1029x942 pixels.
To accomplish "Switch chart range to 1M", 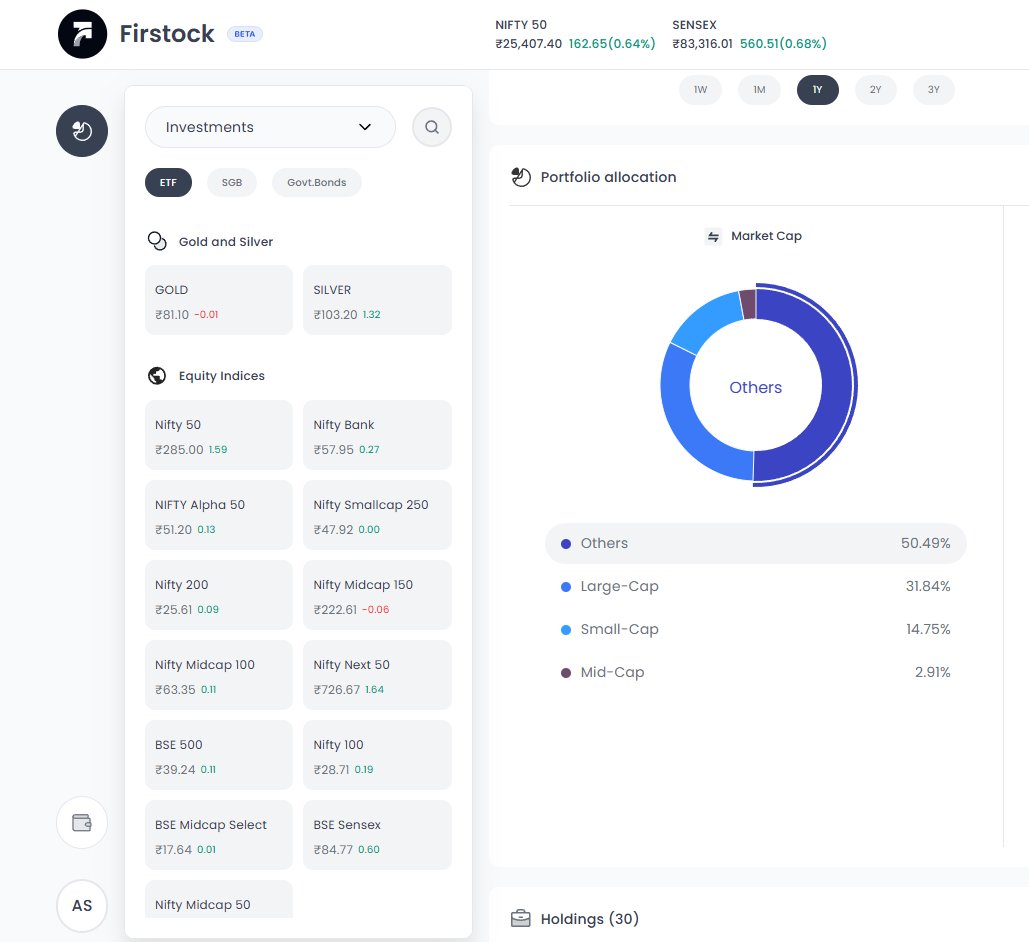I will point(759,90).
